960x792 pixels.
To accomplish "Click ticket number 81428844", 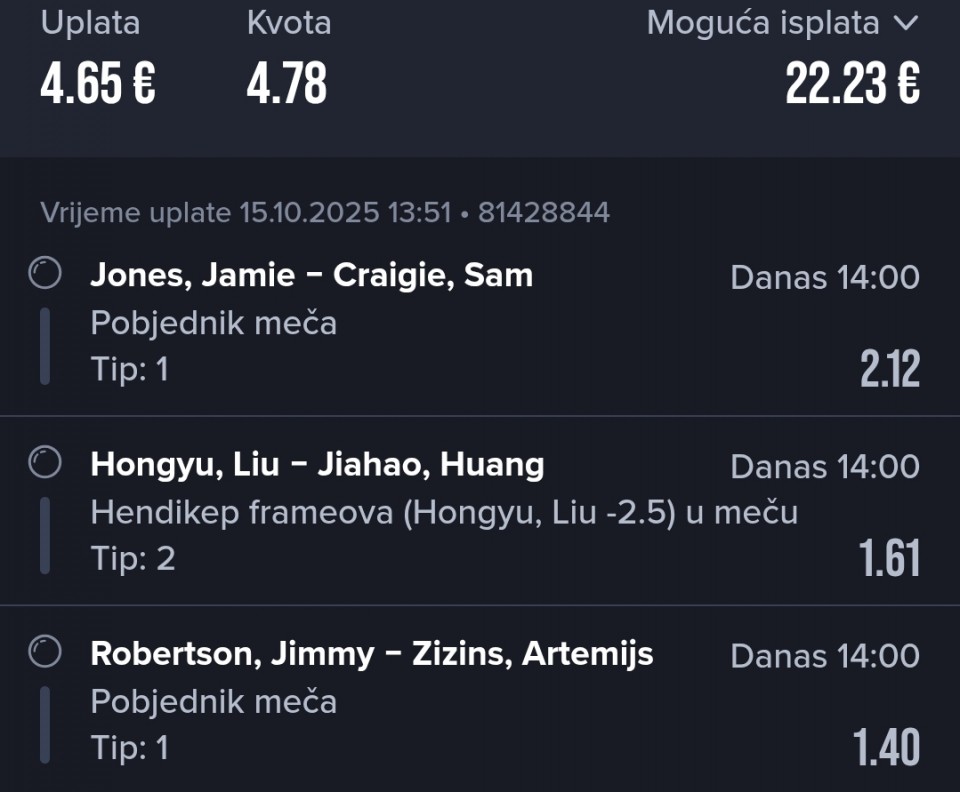I will click(x=543, y=212).
